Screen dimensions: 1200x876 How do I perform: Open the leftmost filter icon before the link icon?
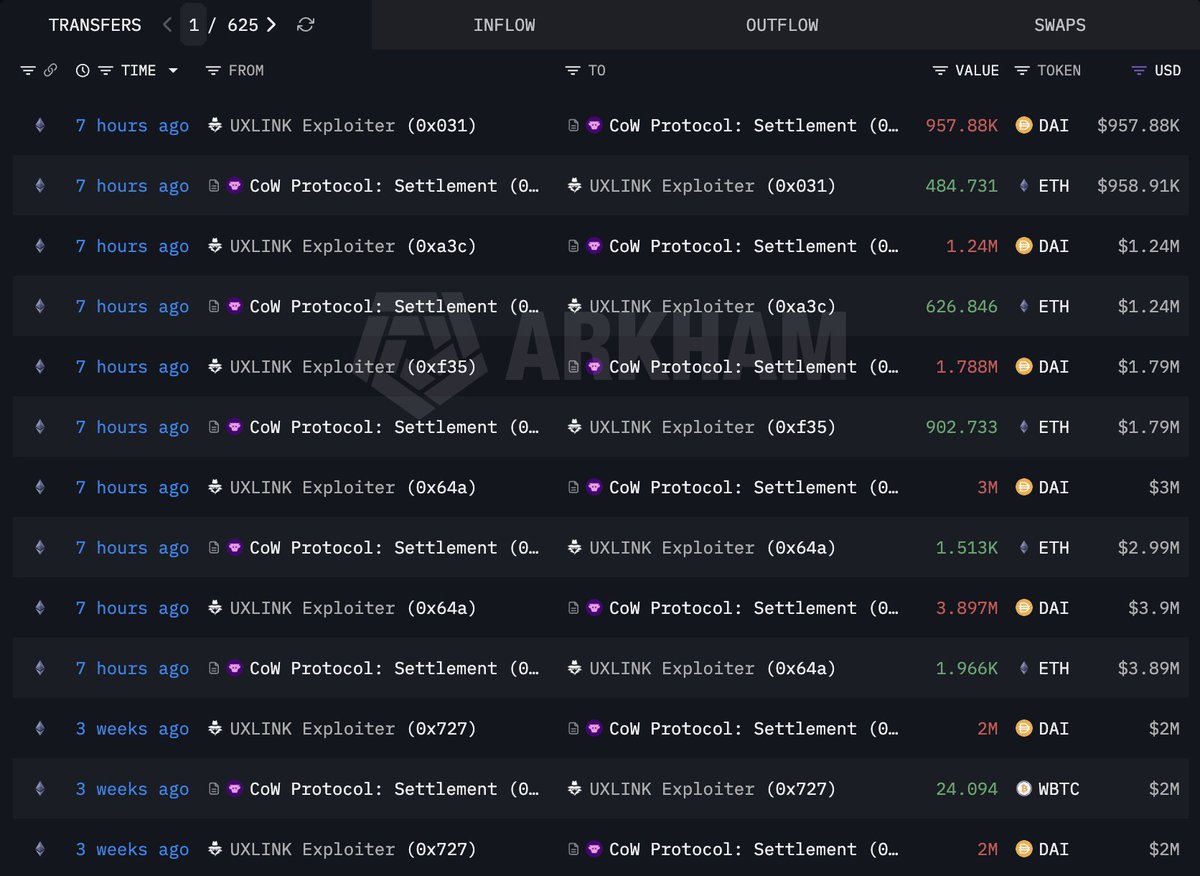coord(28,71)
